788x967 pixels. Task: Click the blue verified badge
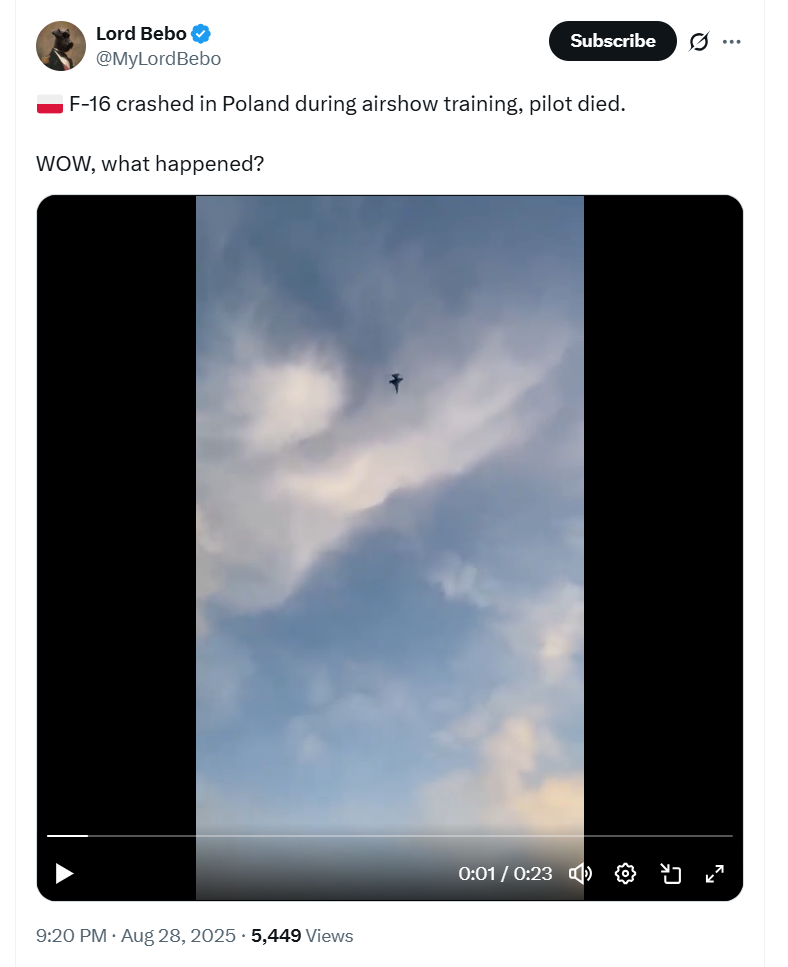(201, 34)
